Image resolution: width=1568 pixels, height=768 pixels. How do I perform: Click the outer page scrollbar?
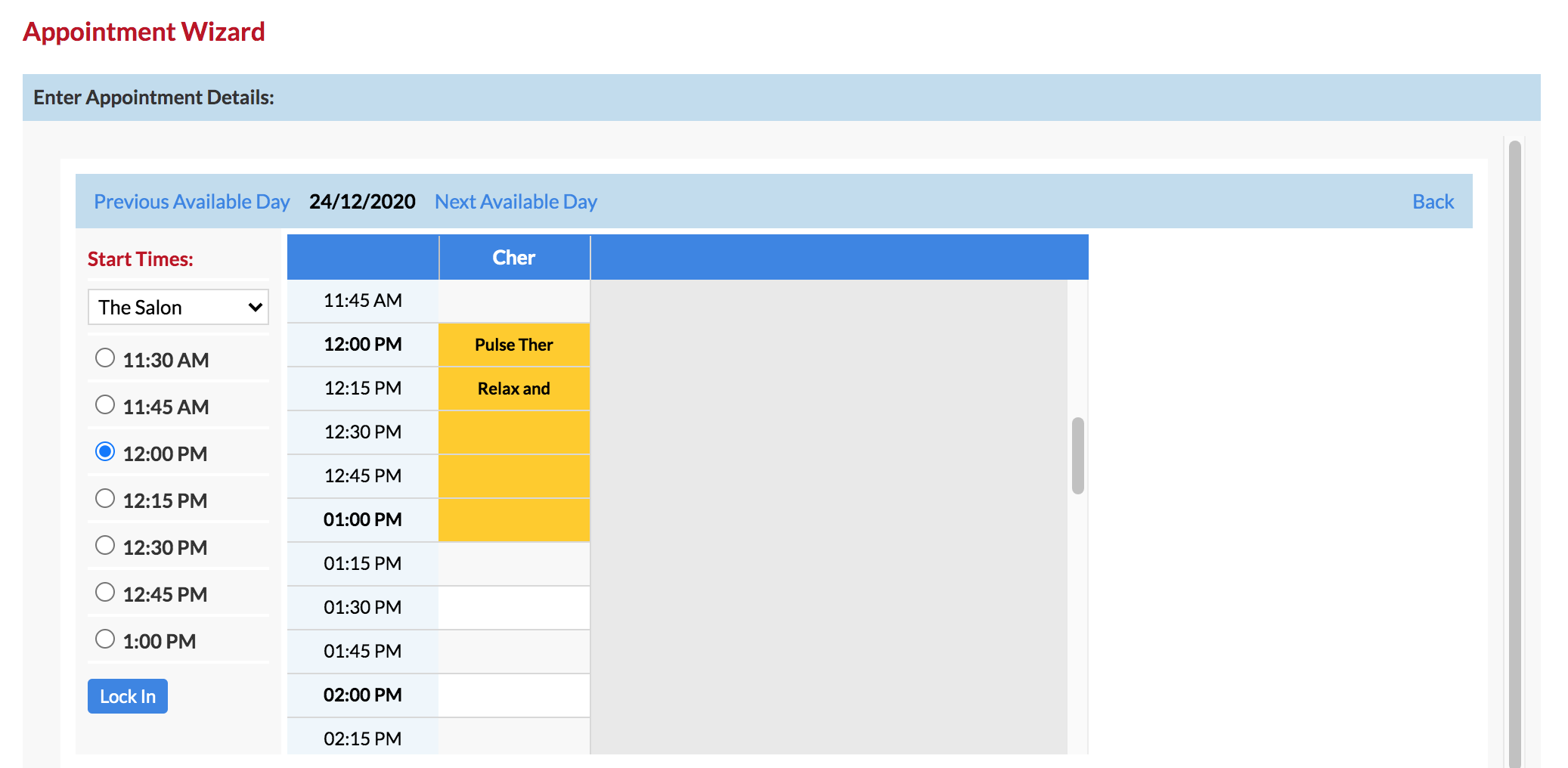[1514, 454]
